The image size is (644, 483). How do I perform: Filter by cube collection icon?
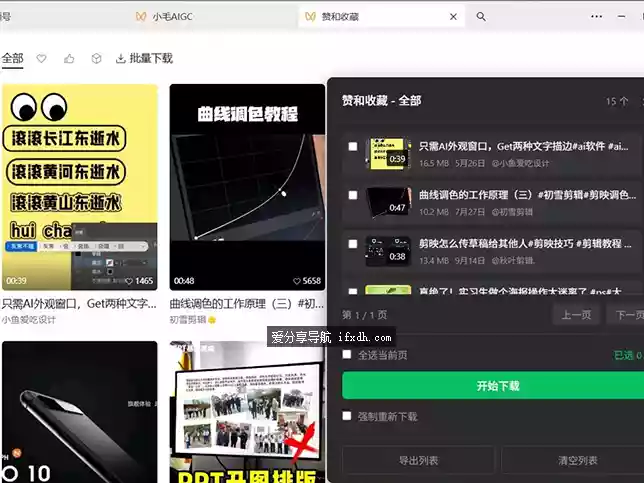point(96,59)
